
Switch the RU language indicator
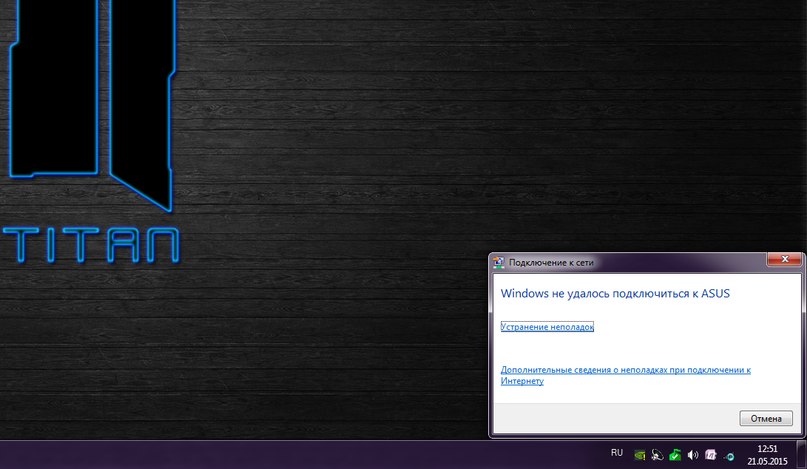617,453
